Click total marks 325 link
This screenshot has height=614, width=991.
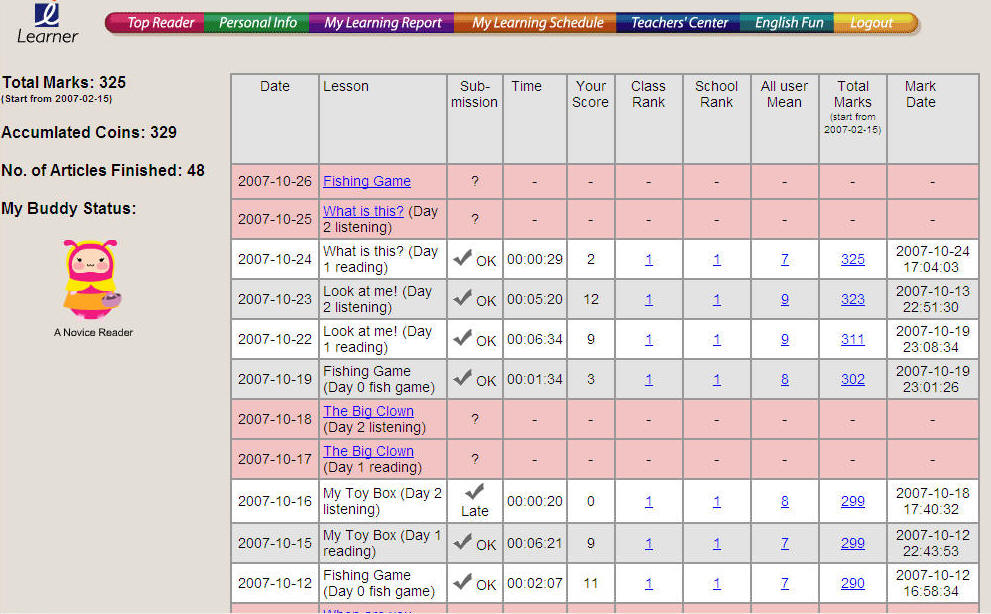coord(852,259)
